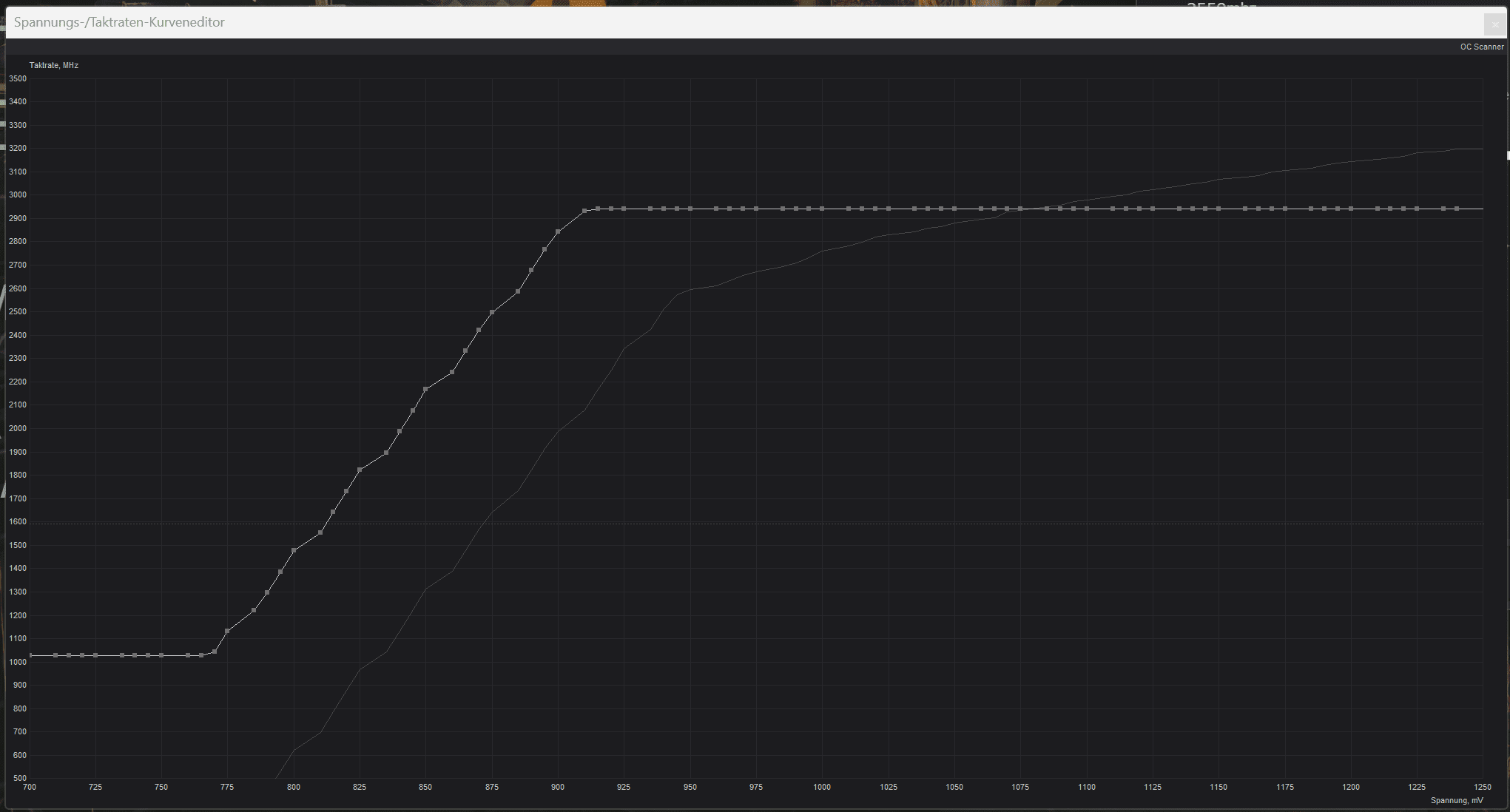1510x812 pixels.
Task: Click the 1150 label on the voltage axis
Action: pos(1219,787)
